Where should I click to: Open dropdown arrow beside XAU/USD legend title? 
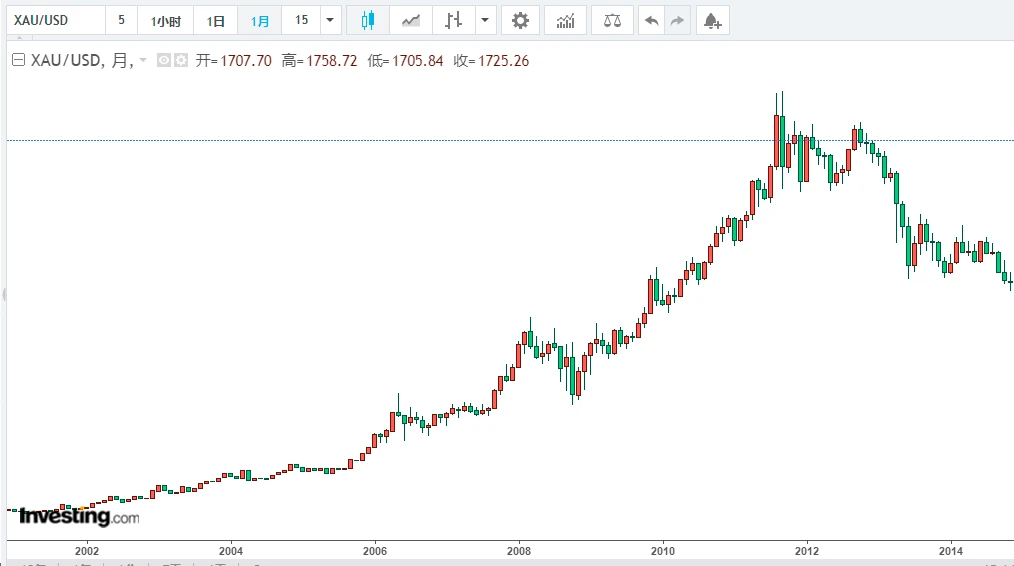[143, 61]
